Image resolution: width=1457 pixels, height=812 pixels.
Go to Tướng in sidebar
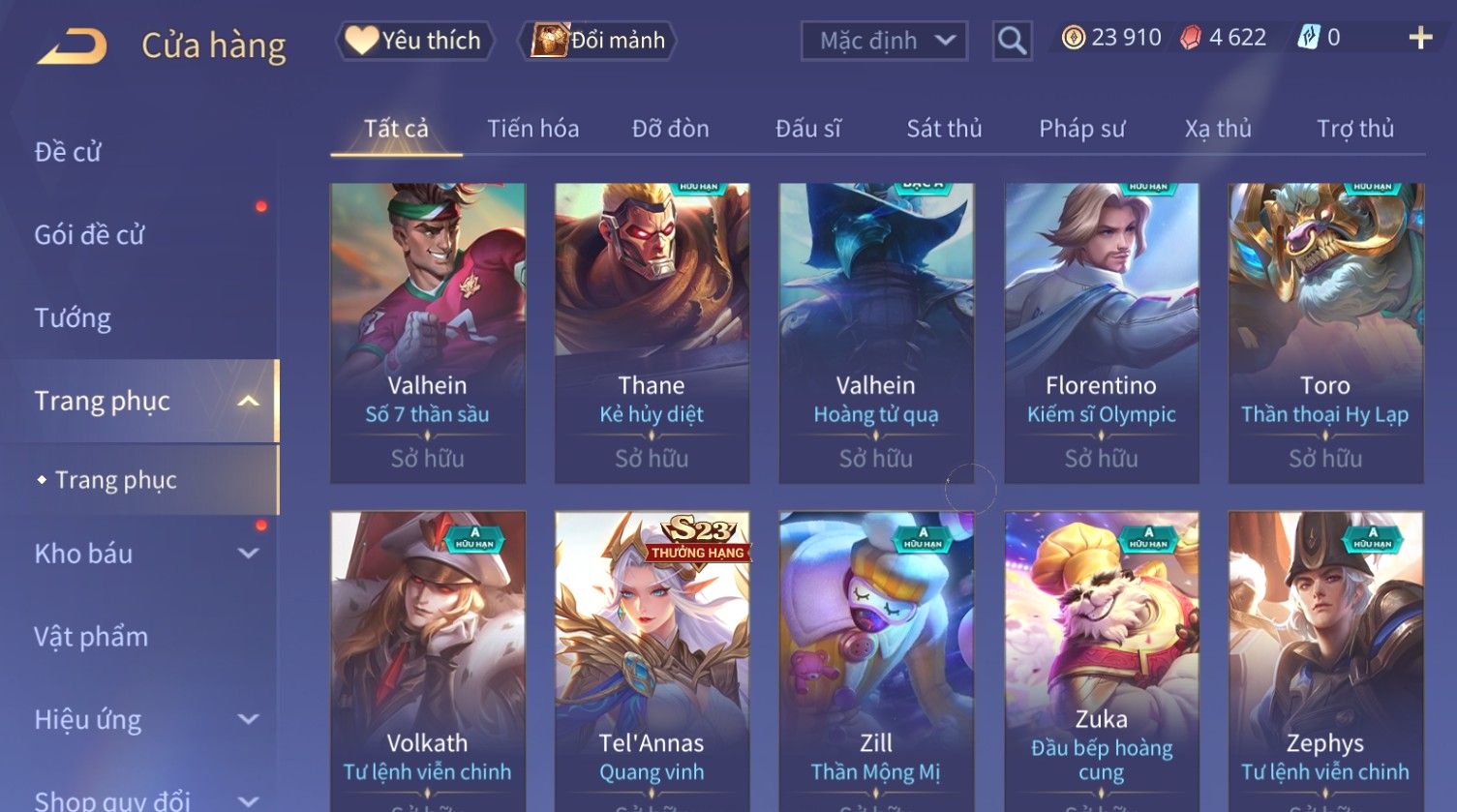click(x=73, y=317)
